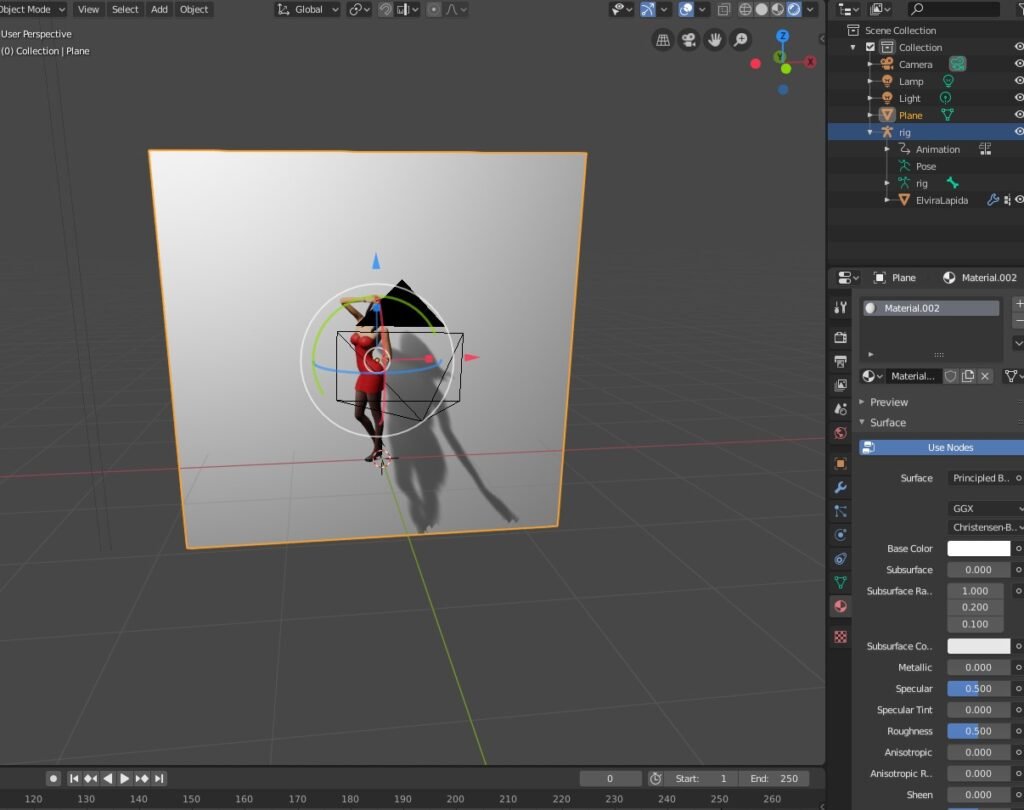Click the Base Color white swatch

(x=978, y=549)
